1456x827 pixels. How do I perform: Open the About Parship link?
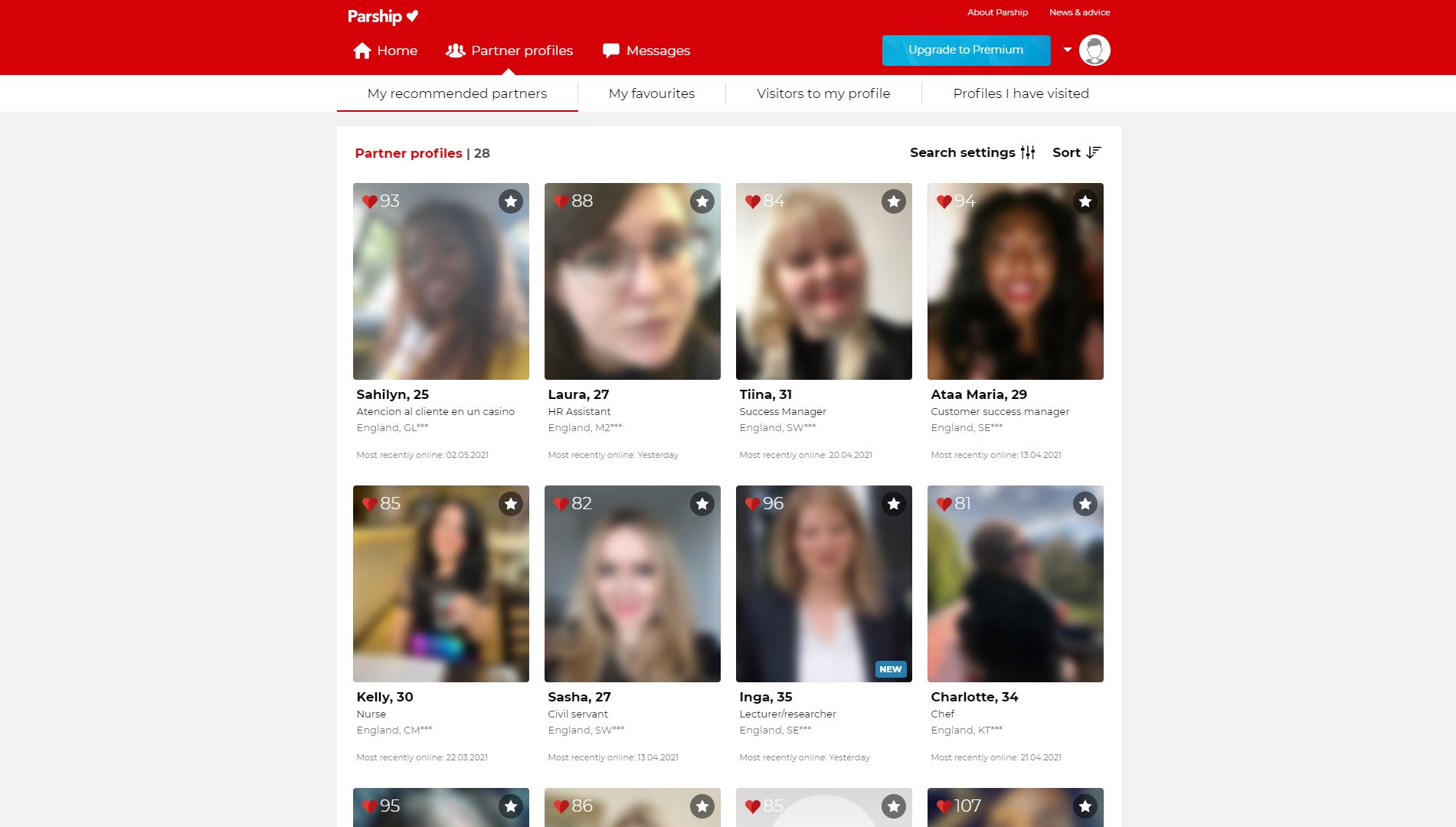click(x=996, y=12)
